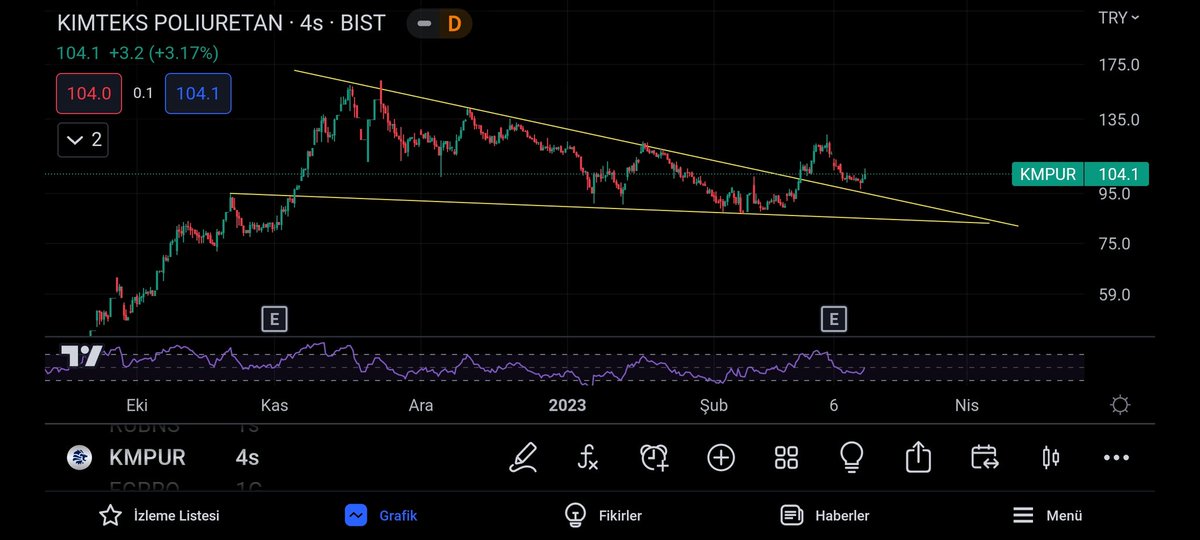This screenshot has height=540, width=1200.
Task: Tap the right earnings E marker
Action: [x=833, y=319]
